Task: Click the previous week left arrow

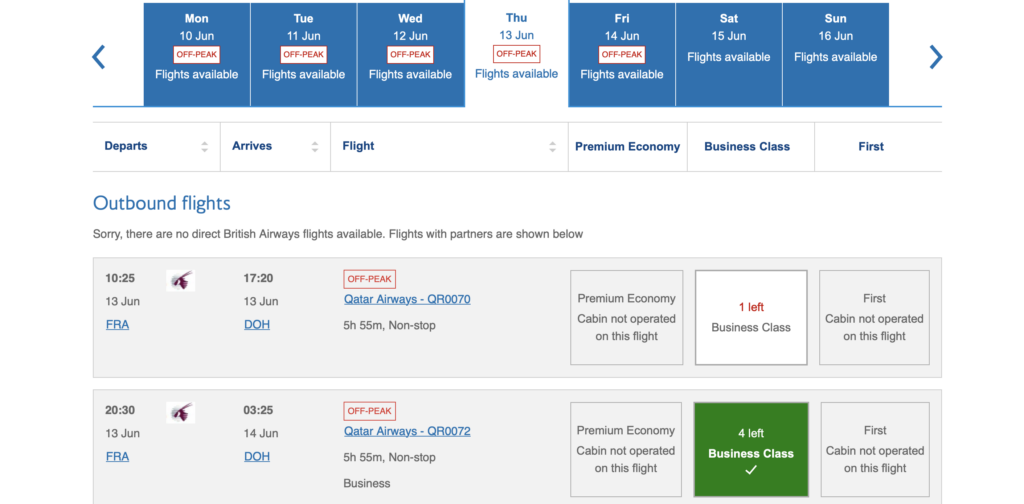Action: coord(99,57)
